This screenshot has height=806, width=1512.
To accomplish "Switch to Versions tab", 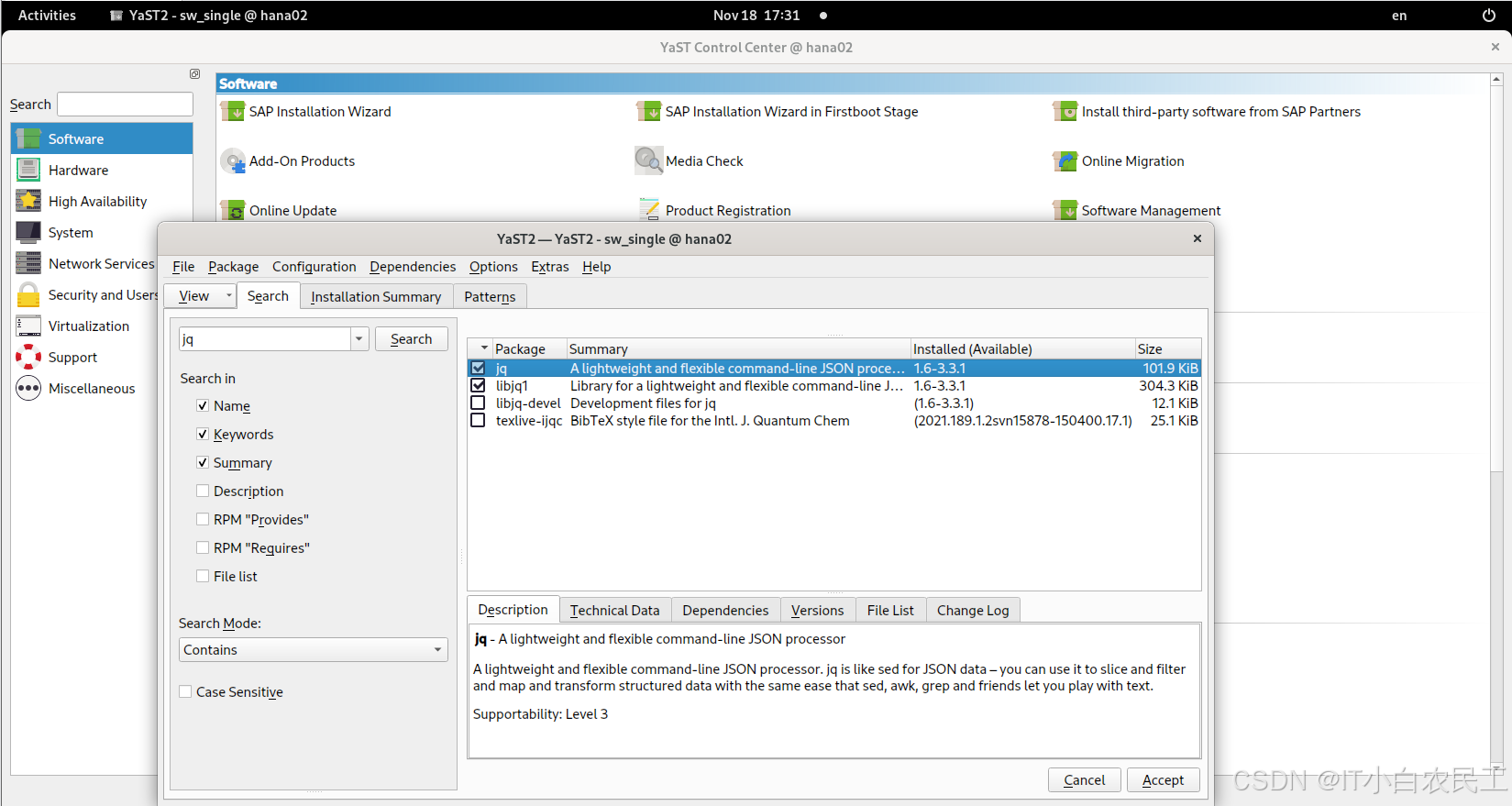I will 817,610.
